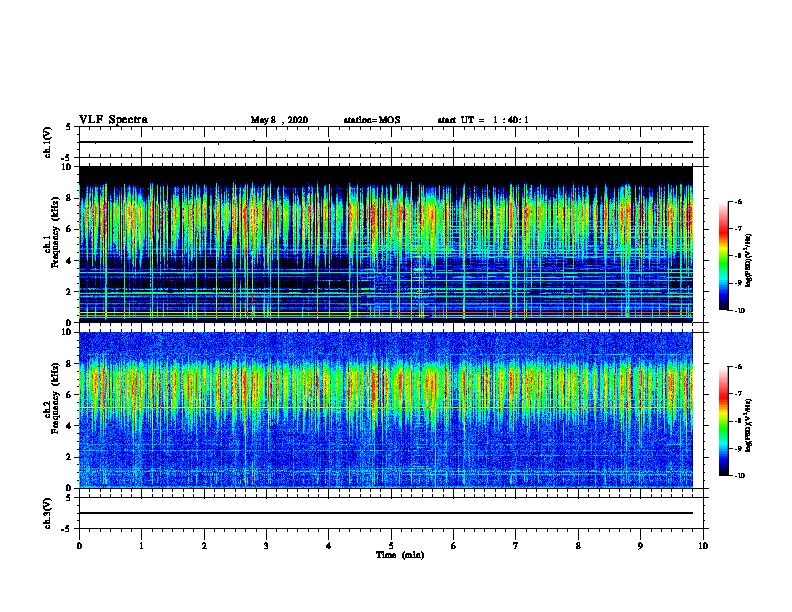792x612 pixels.
Task: Click the '8' kHz tick on ch.1 frequency axis
Action: pyautogui.click(x=69, y=198)
